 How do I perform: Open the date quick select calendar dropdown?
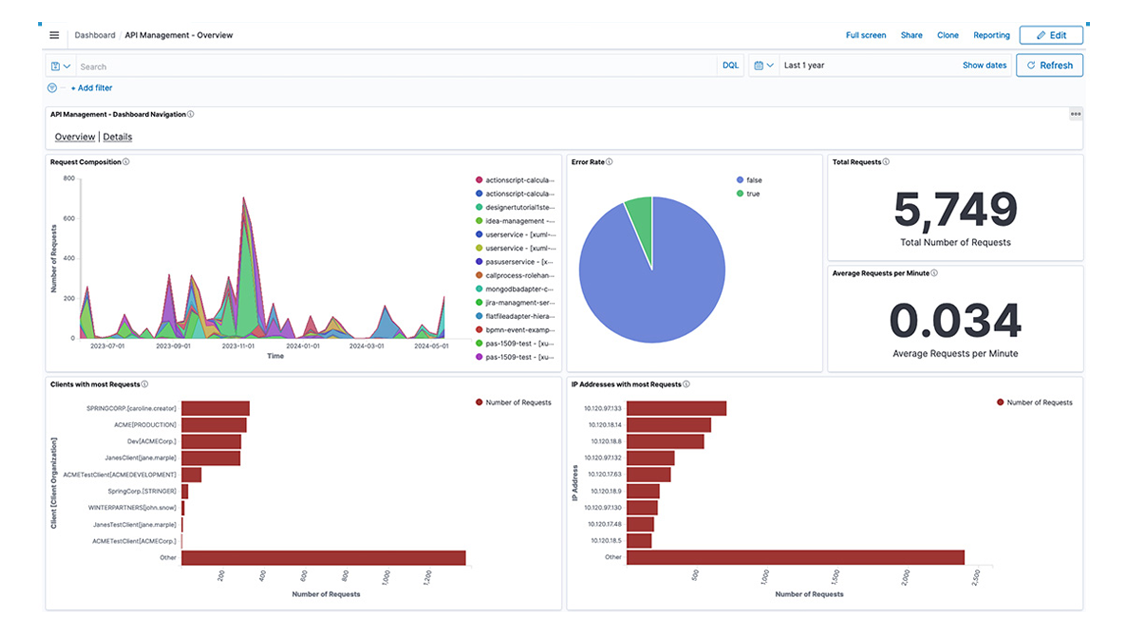click(x=764, y=64)
